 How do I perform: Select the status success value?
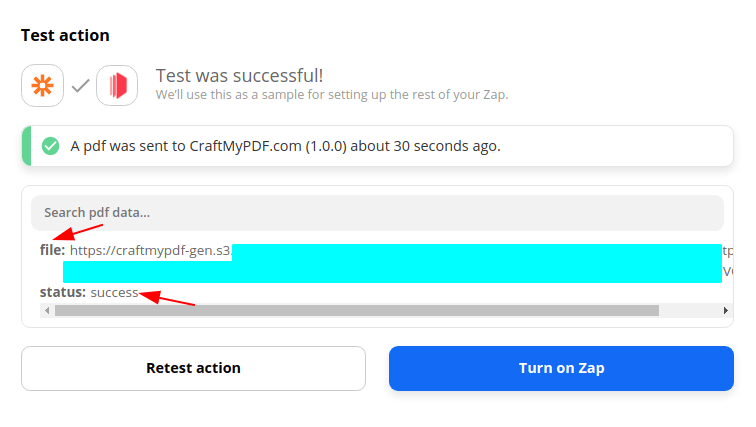pyautogui.click(x=114, y=293)
